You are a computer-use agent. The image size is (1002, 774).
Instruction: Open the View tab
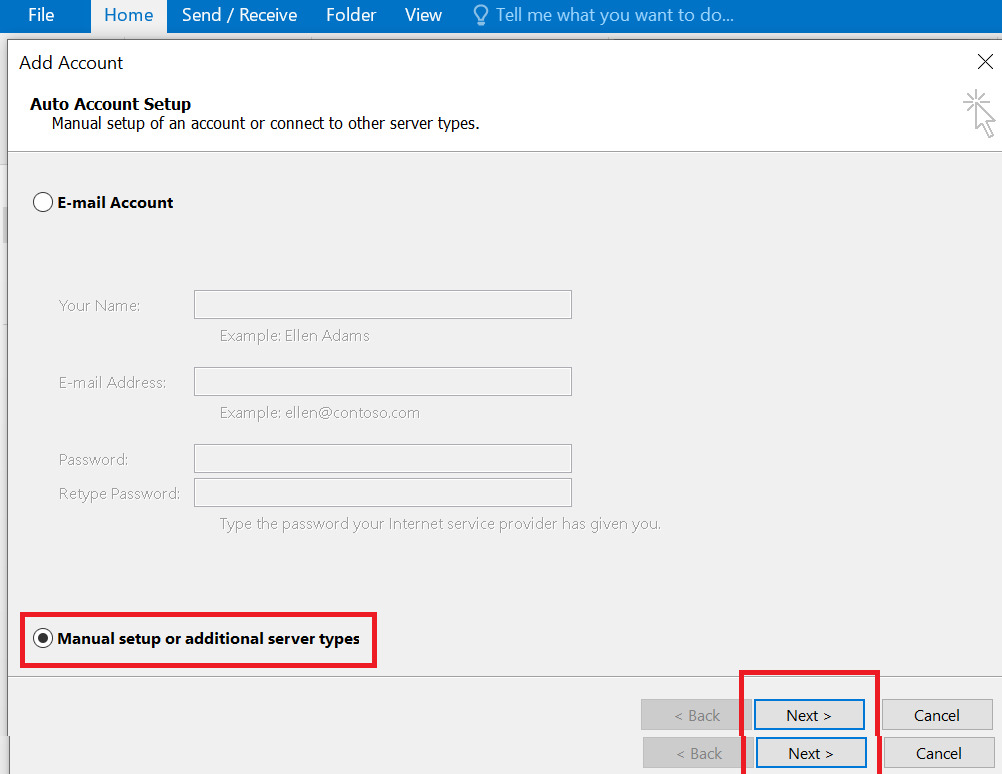coord(423,15)
